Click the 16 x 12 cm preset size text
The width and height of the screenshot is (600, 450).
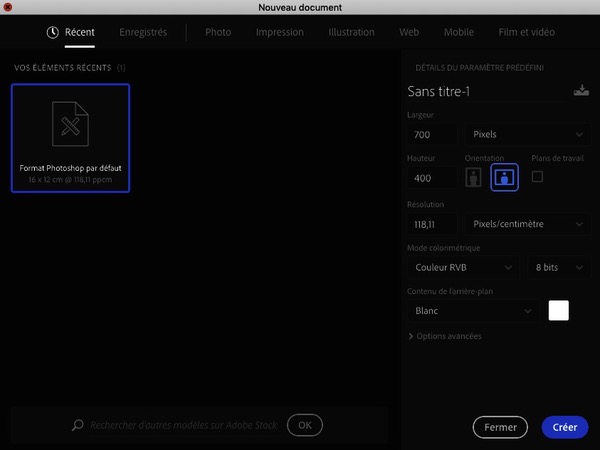(x=70, y=179)
